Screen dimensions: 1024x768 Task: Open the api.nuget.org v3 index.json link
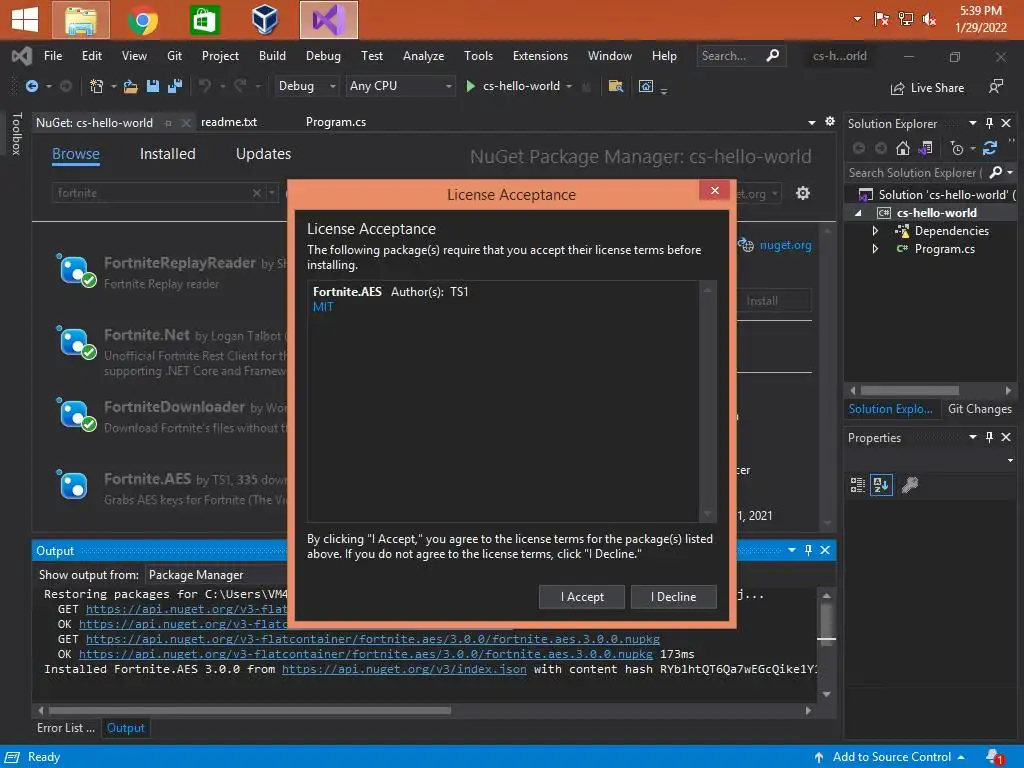tap(404, 669)
